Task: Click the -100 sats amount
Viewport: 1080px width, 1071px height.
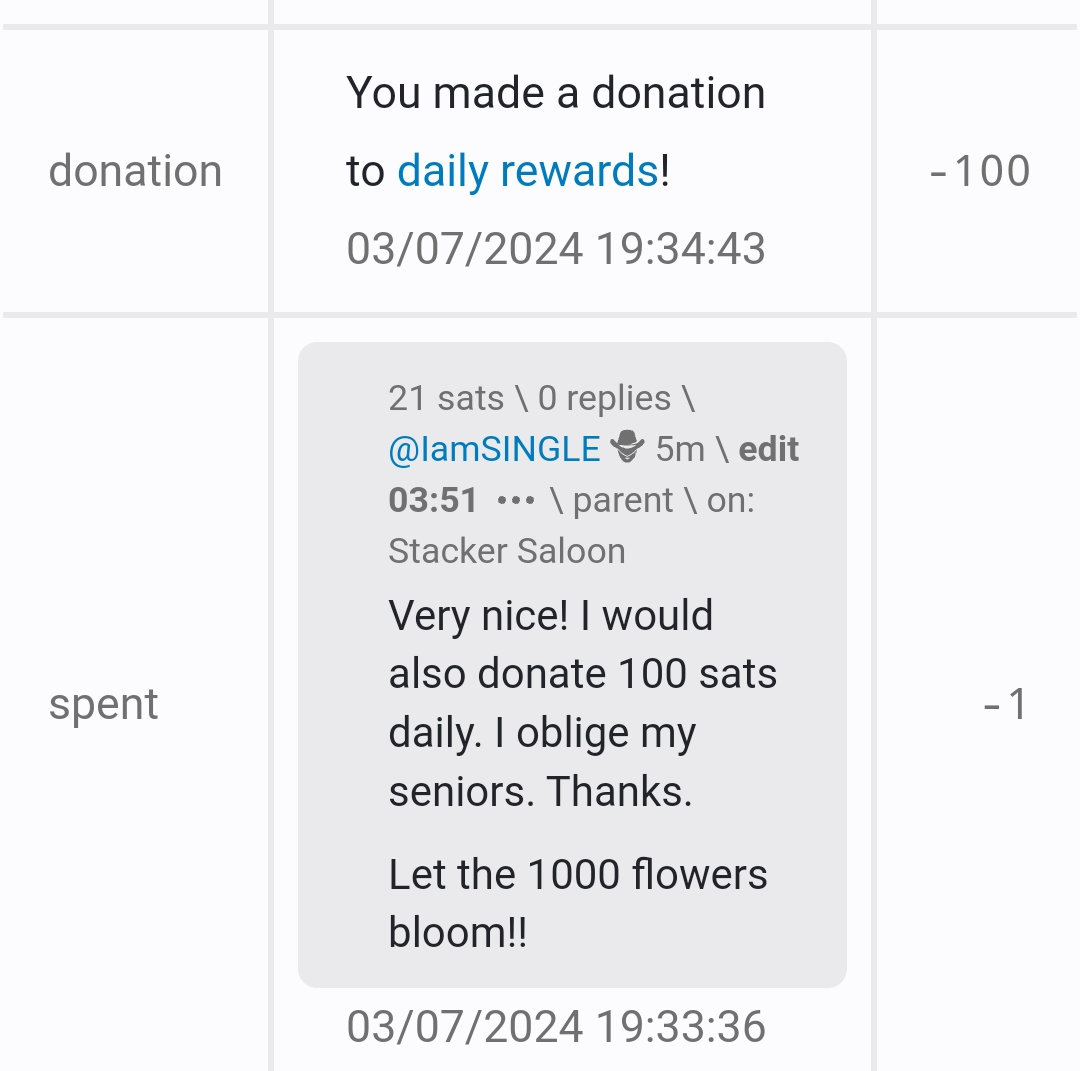Action: pos(980,171)
